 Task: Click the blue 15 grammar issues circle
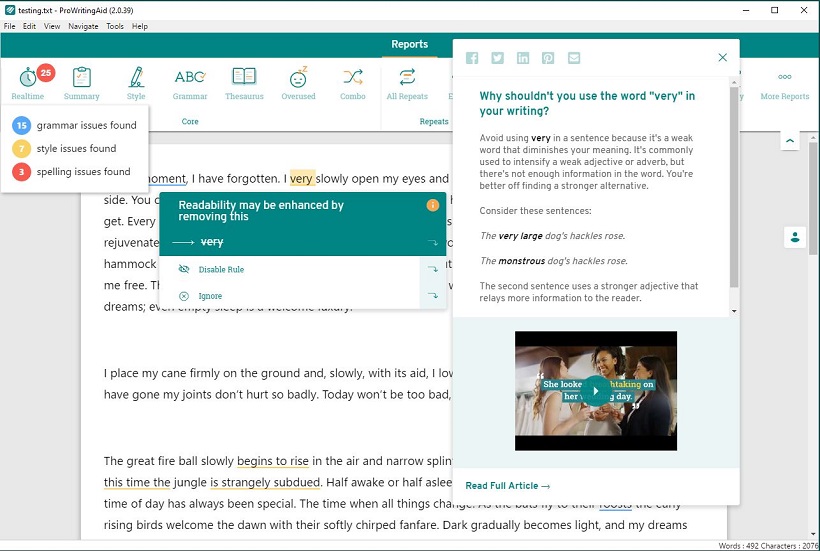pyautogui.click(x=21, y=125)
